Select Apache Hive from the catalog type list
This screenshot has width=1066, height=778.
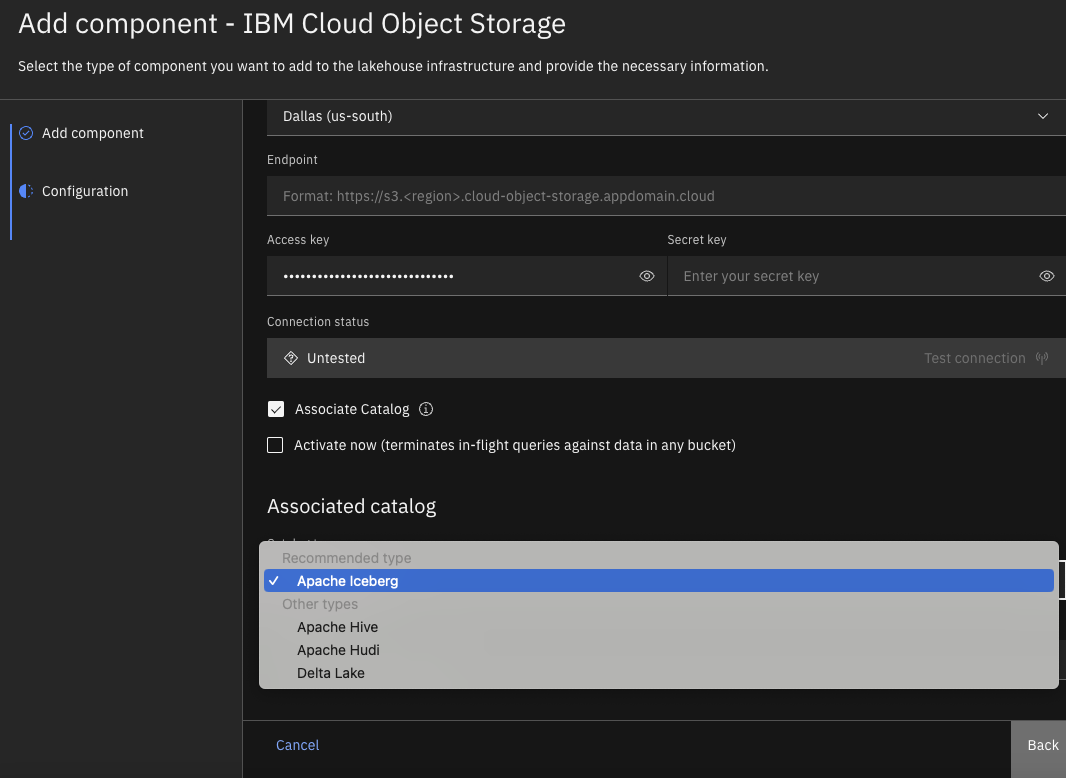[337, 627]
